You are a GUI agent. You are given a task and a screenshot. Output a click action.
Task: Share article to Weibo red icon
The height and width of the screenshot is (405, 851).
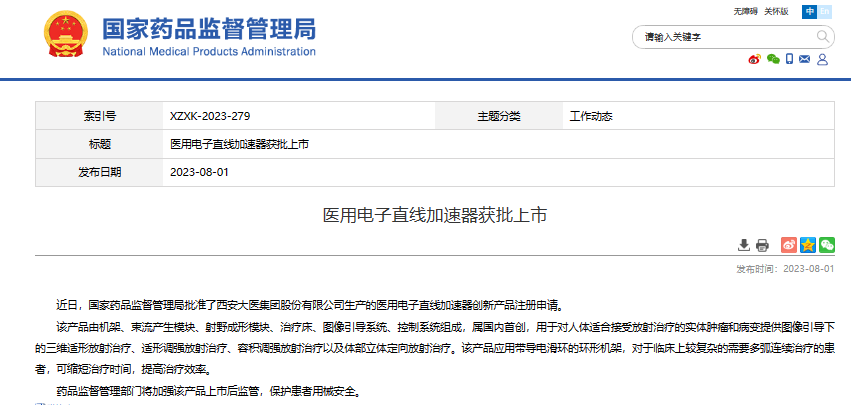pyautogui.click(x=789, y=245)
